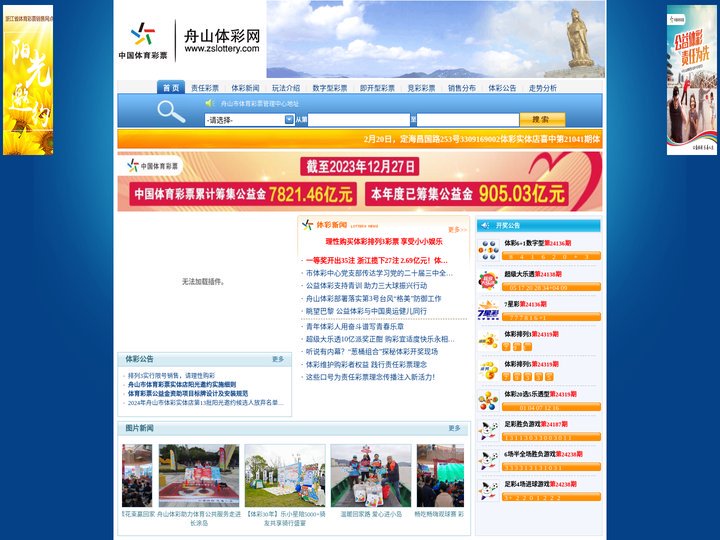Click the 阳光邀约 sunflower side banner
Image resolution: width=720 pixels, height=540 pixels.
[x=28, y=80]
